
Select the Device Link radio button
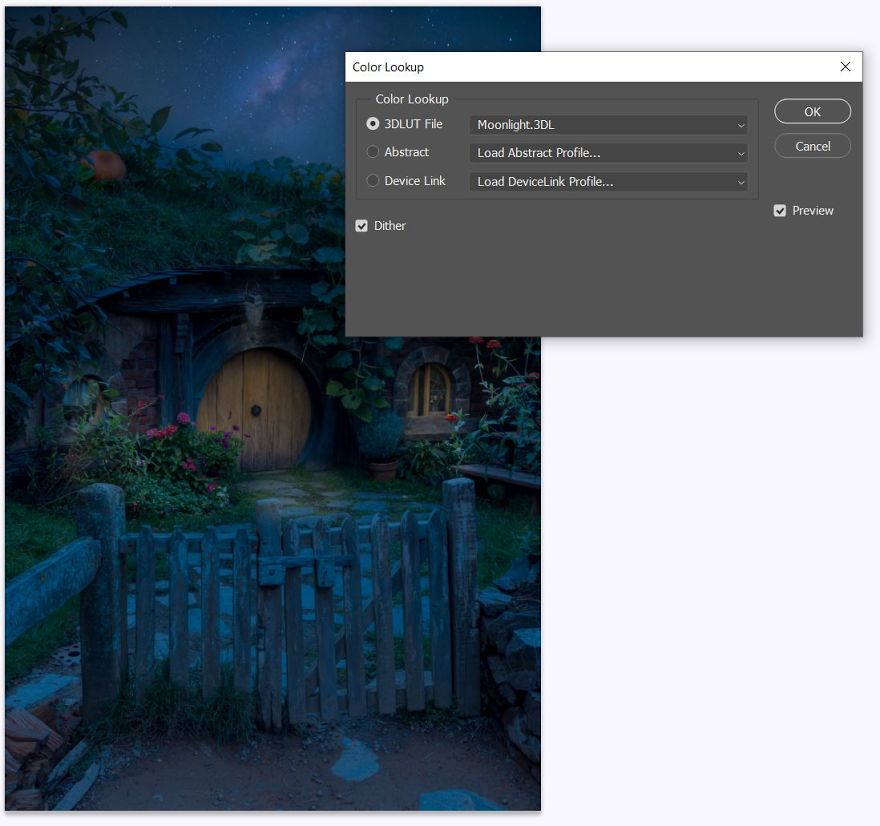tap(373, 181)
